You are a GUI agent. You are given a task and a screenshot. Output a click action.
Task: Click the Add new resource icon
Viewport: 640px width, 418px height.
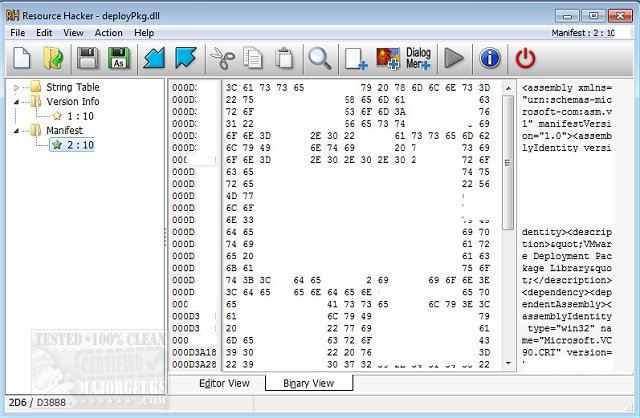[356, 59]
